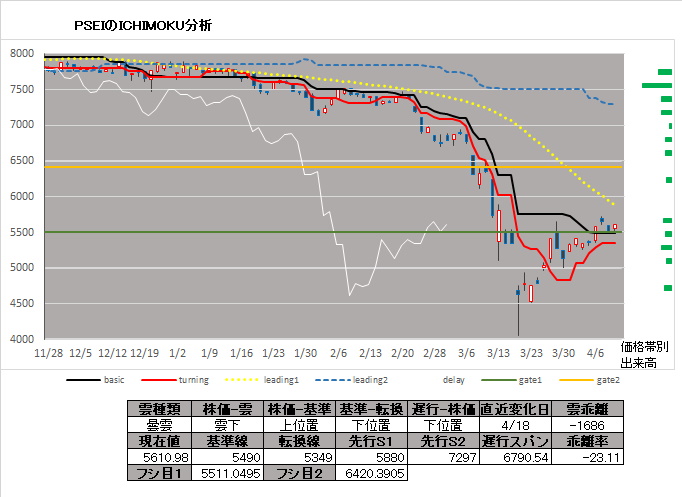Select the 4/18 date cell
The width and height of the screenshot is (682, 497).
[x=515, y=425]
